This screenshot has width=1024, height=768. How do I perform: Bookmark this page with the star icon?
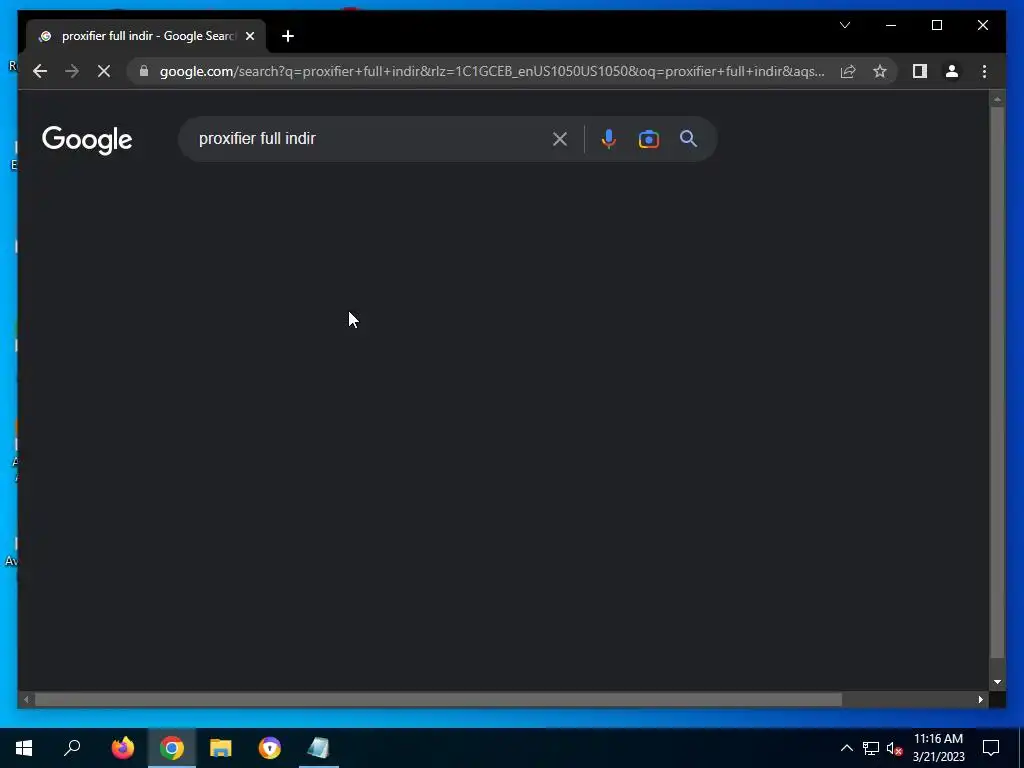pyautogui.click(x=880, y=71)
